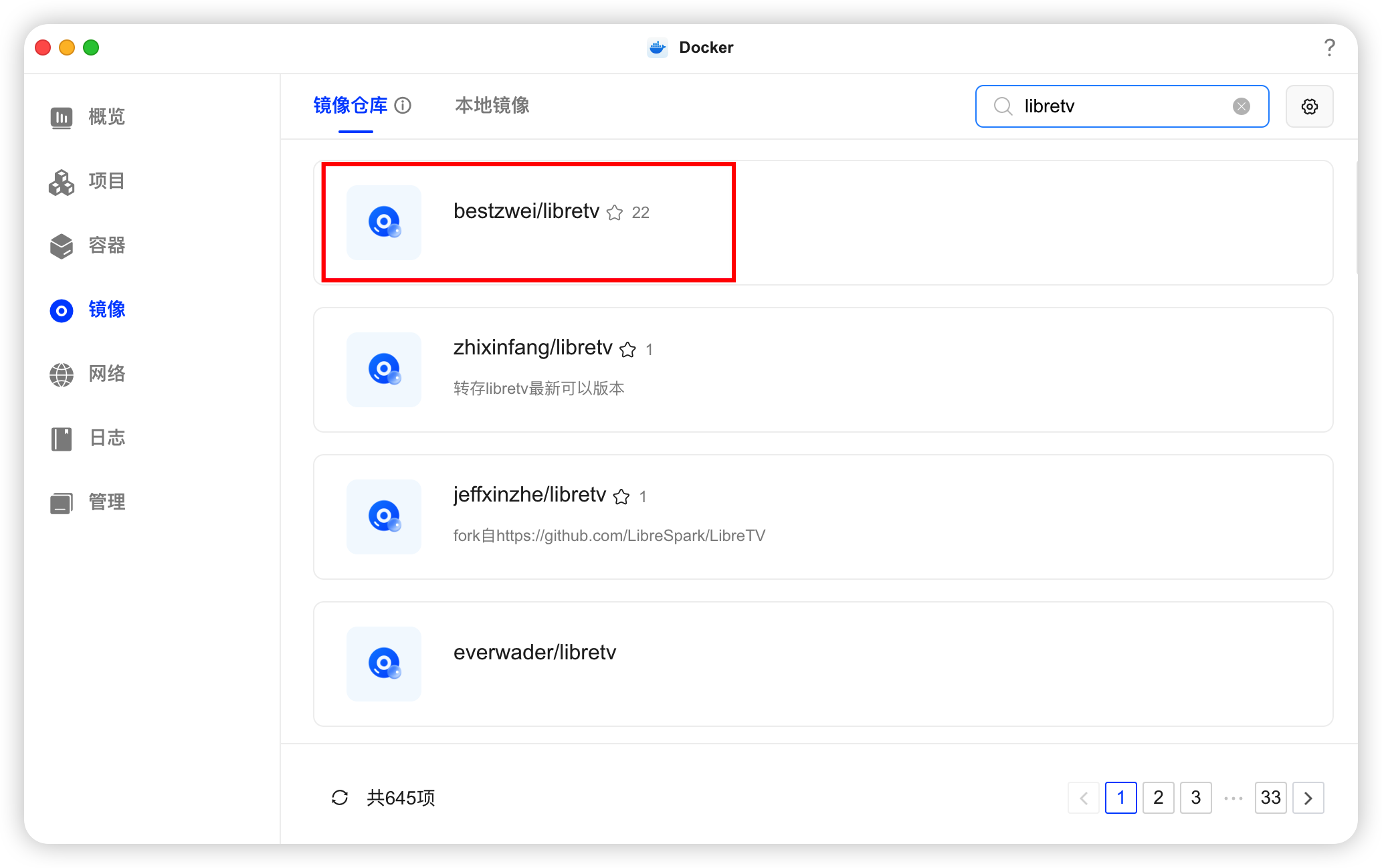Open the 概览 overview sidebar item

[88, 117]
